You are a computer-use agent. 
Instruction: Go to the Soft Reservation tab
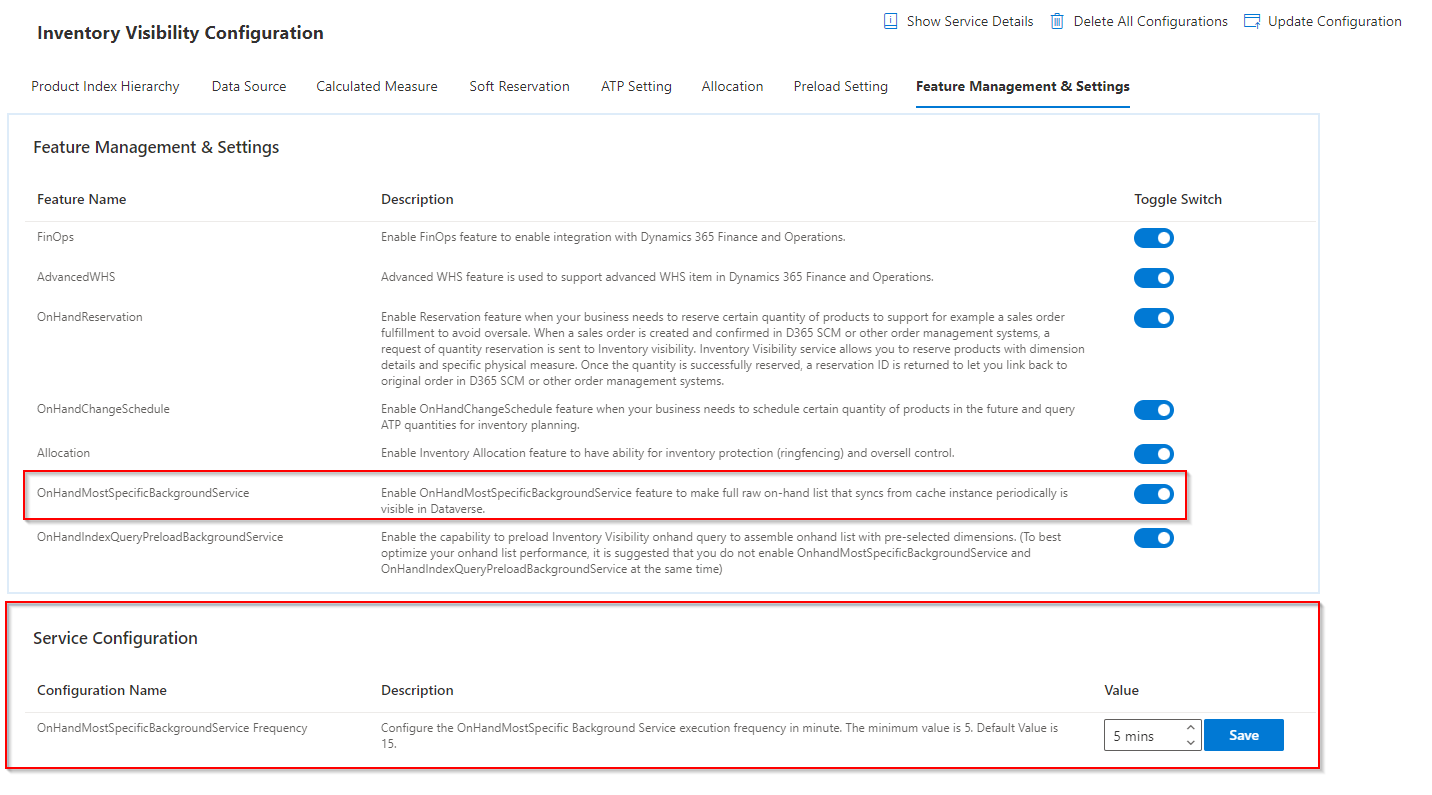pyautogui.click(x=519, y=86)
